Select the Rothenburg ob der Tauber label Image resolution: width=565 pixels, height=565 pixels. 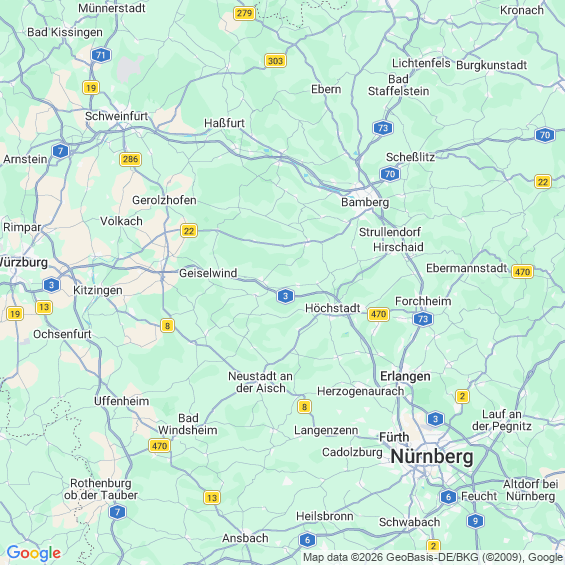(x=101, y=489)
